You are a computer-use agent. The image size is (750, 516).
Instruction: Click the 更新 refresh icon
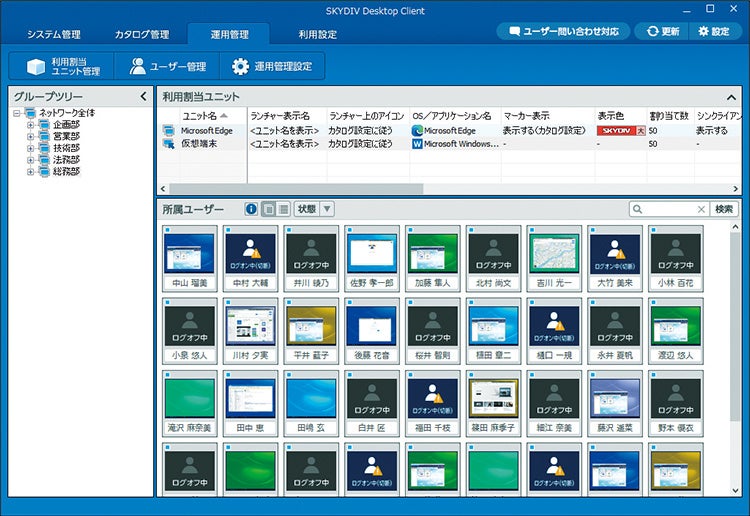tap(652, 31)
